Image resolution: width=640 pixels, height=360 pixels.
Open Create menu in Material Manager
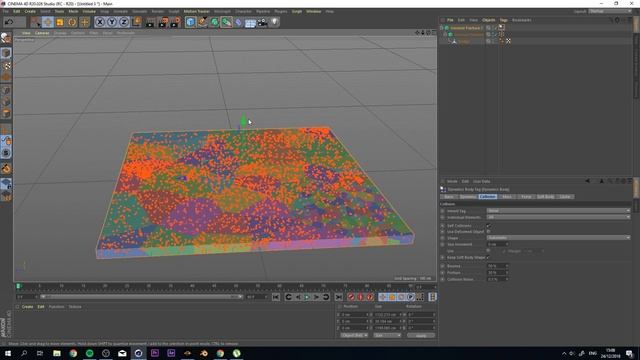pyautogui.click(x=27, y=307)
